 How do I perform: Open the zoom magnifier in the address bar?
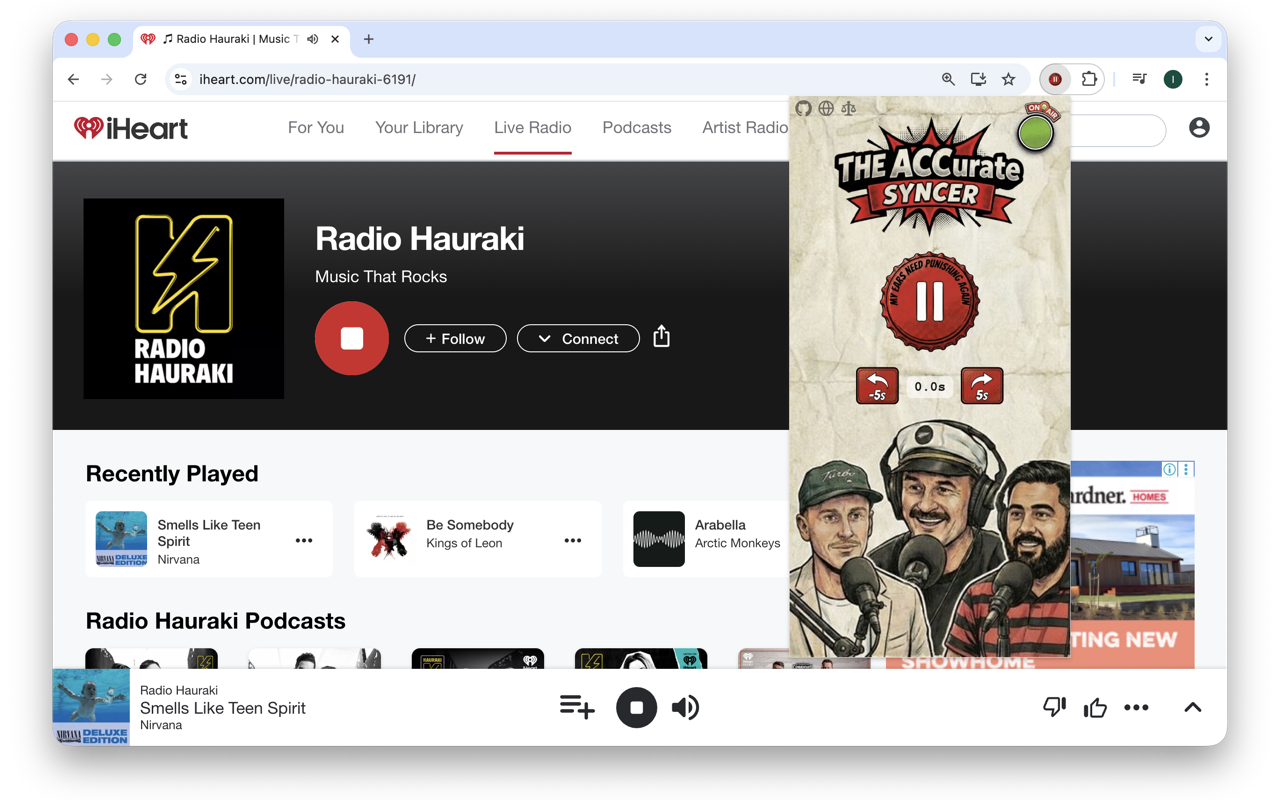point(948,79)
